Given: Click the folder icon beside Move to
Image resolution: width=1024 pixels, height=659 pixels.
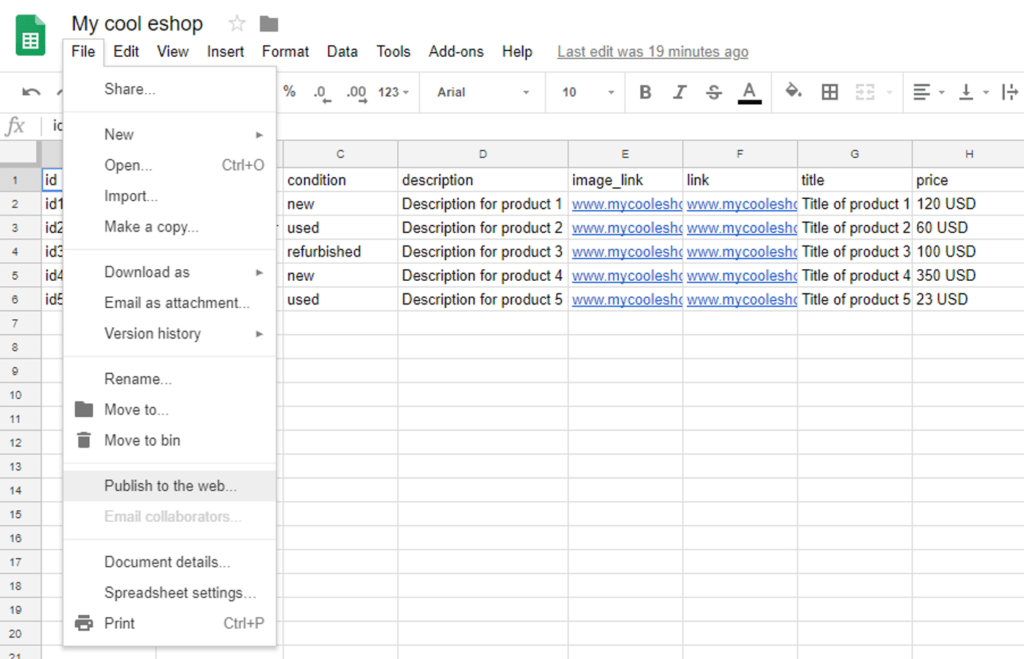Looking at the screenshot, I should [84, 410].
